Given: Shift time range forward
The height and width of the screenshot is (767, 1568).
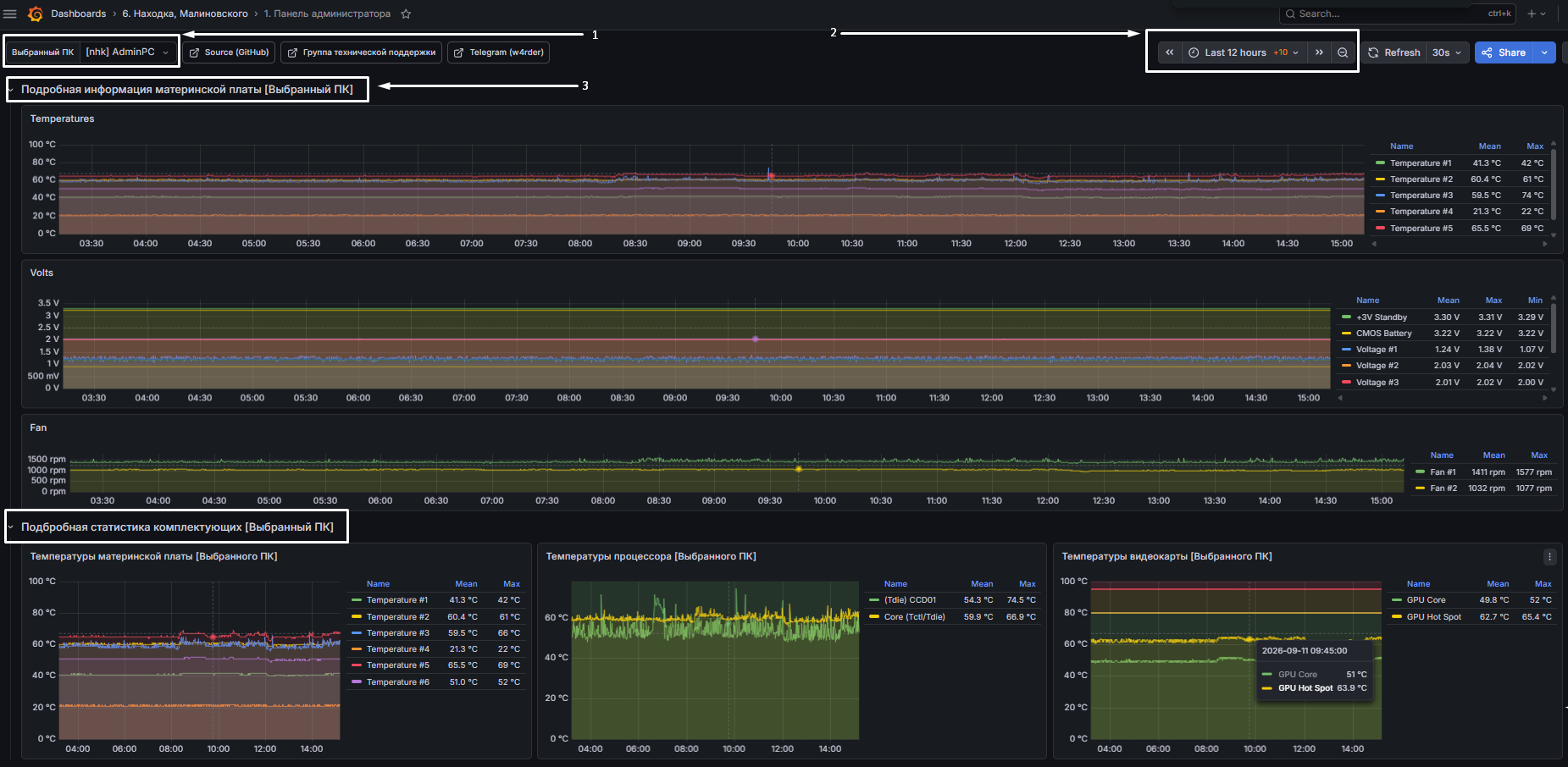Looking at the screenshot, I should point(1319,52).
